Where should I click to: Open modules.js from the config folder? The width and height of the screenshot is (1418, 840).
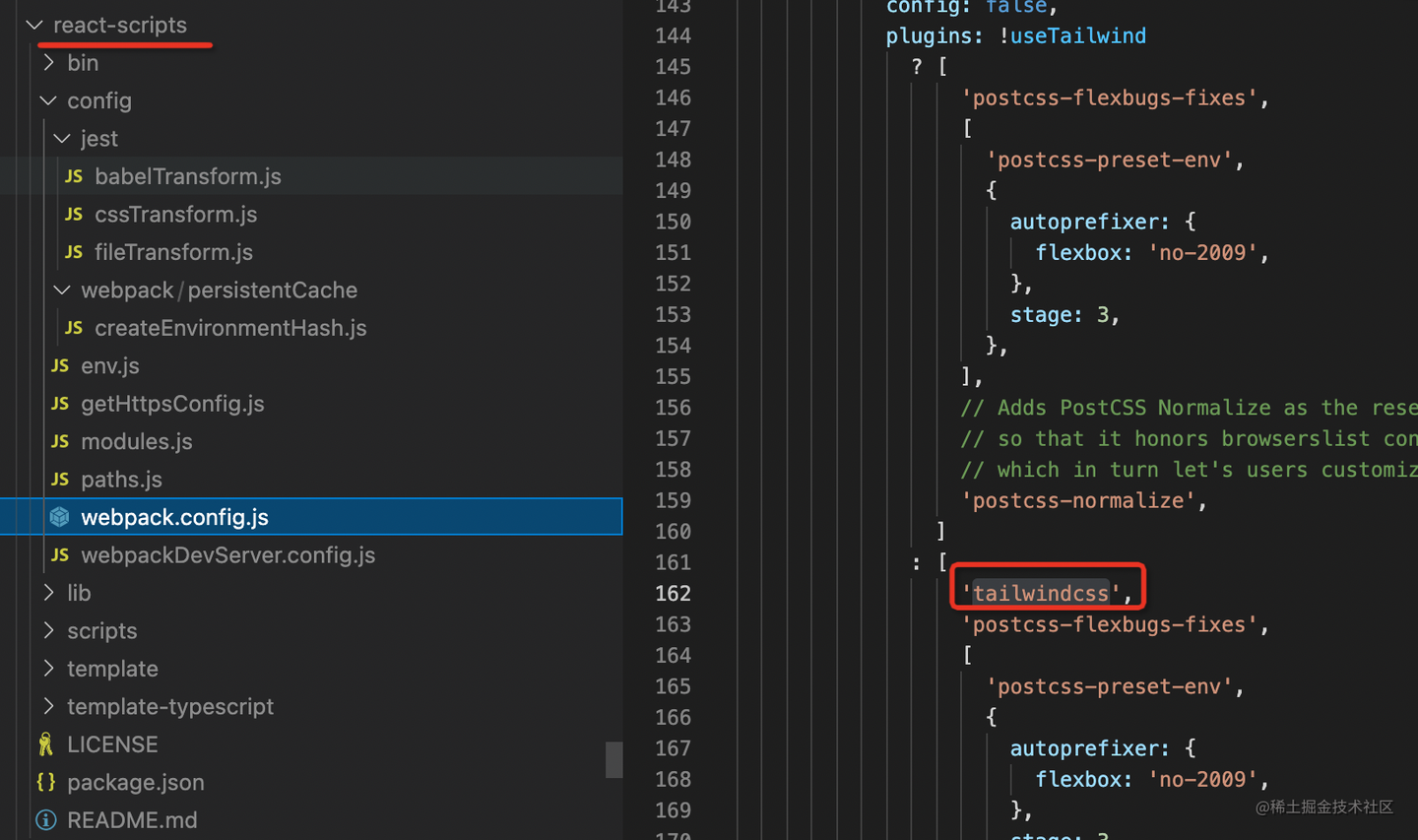136,442
